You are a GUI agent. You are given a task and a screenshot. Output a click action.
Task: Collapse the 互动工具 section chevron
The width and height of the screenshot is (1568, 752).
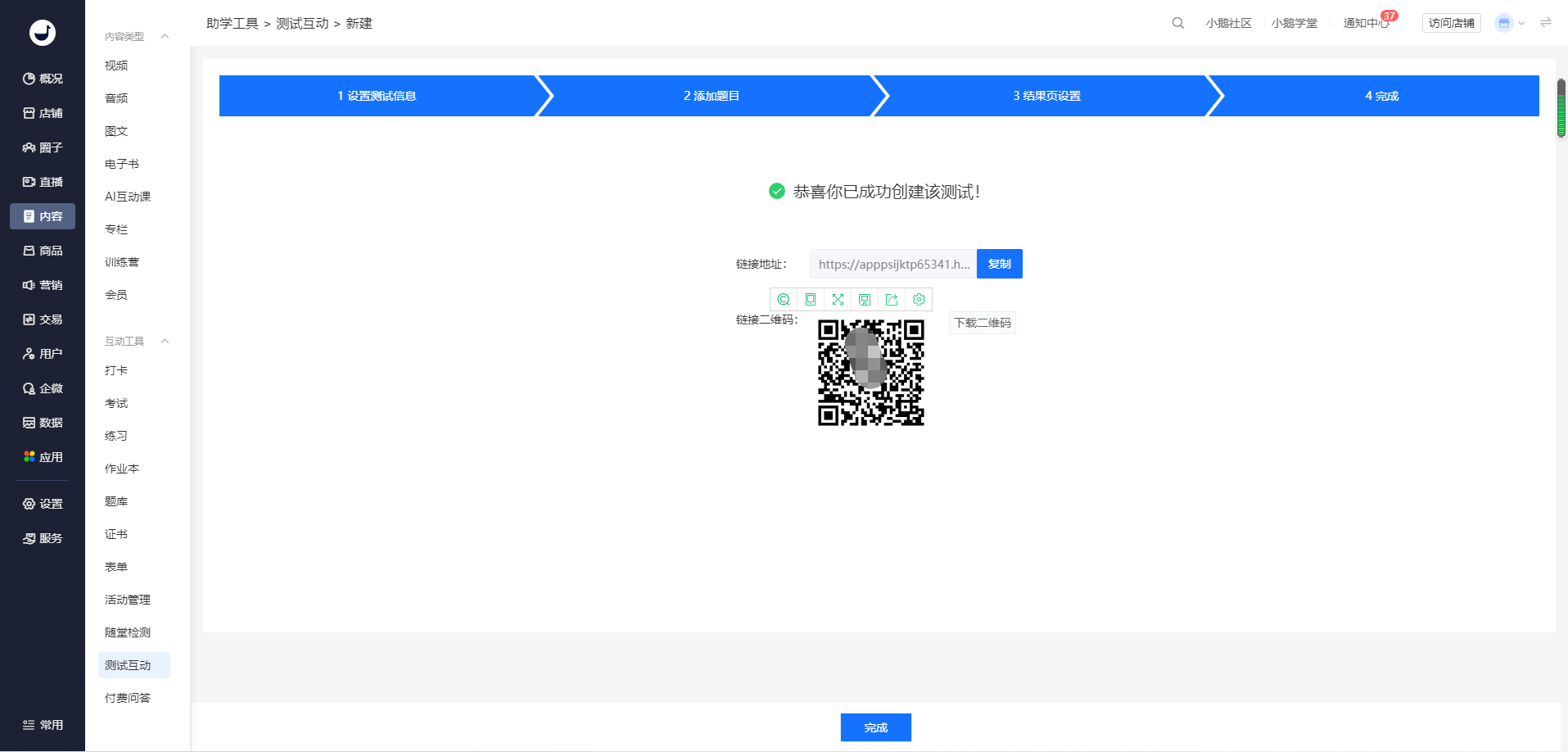click(165, 341)
